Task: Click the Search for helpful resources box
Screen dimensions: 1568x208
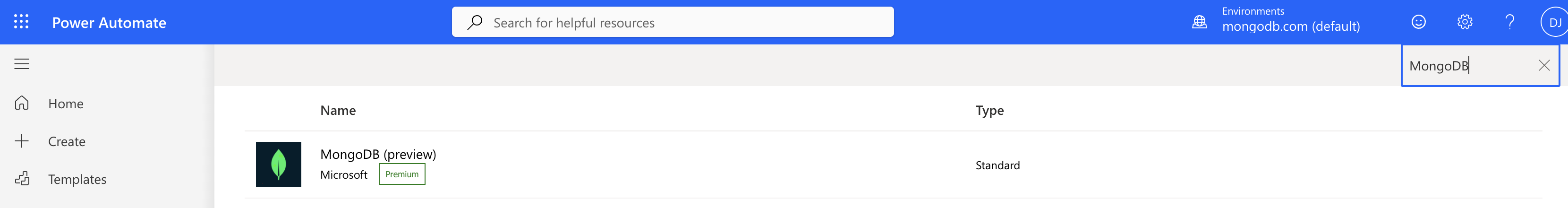Action: click(x=673, y=22)
